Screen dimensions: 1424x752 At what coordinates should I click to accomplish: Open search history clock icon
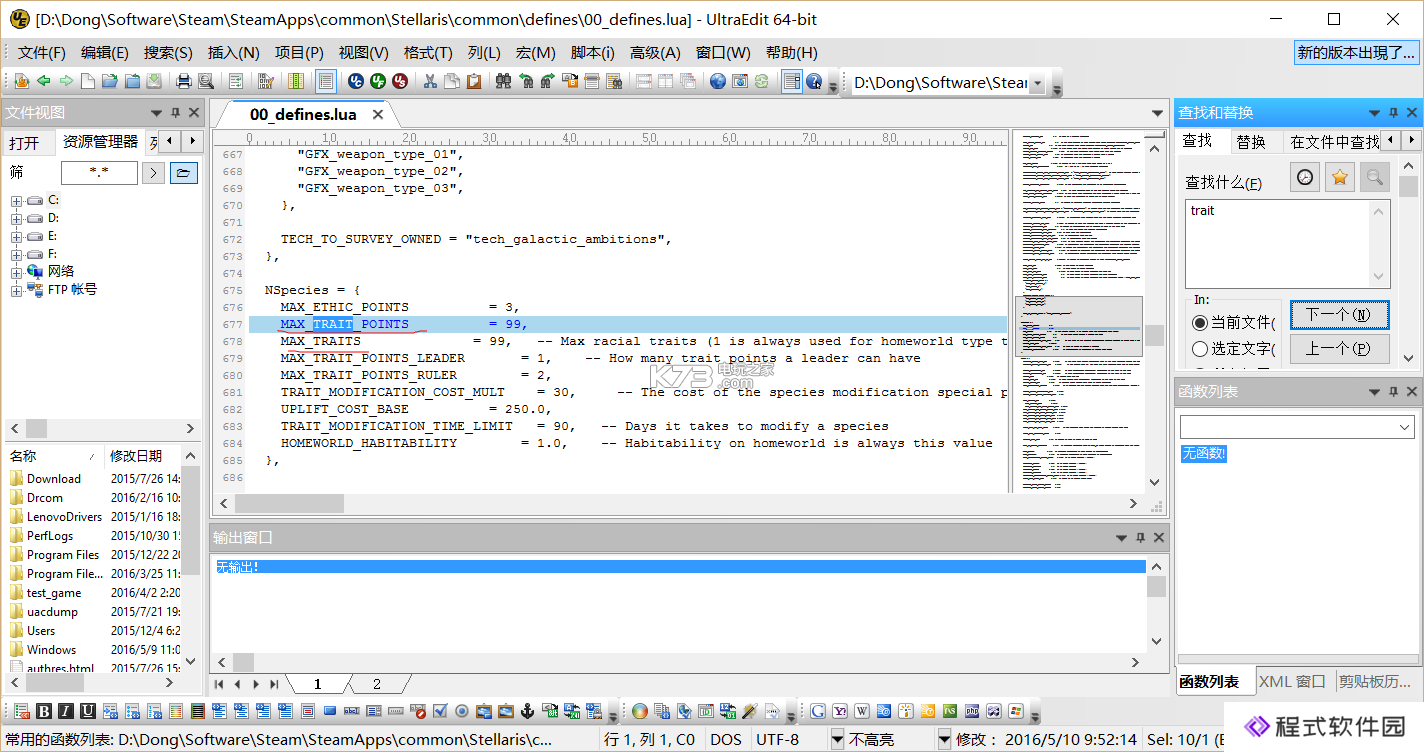coord(1305,177)
